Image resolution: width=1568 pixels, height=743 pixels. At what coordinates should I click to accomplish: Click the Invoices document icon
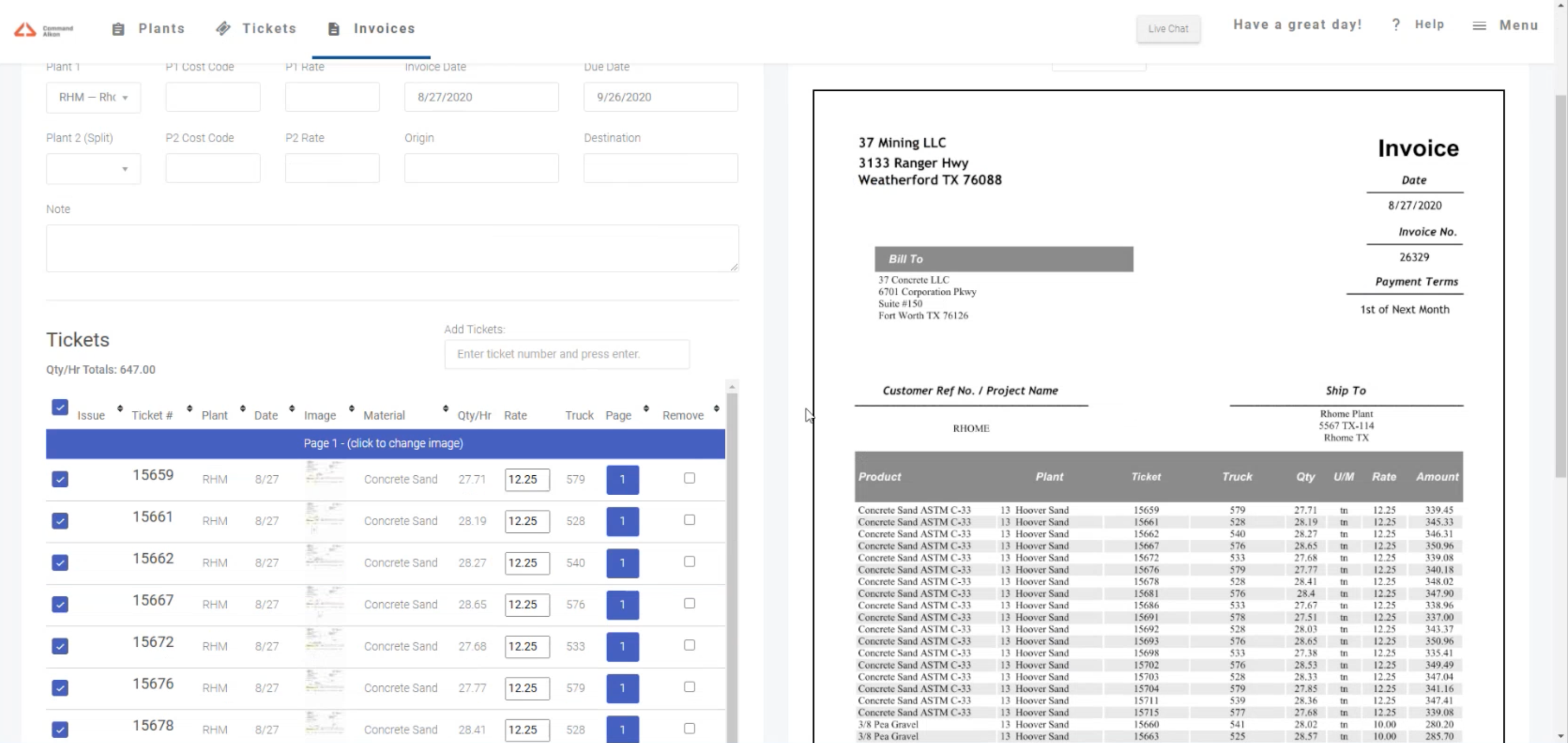tap(334, 28)
